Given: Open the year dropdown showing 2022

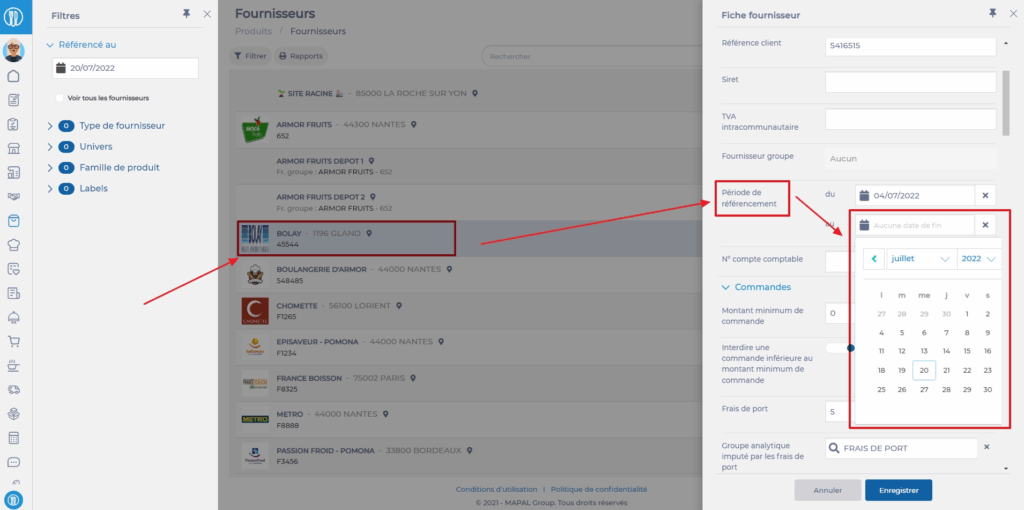Looking at the screenshot, I should tap(978, 259).
